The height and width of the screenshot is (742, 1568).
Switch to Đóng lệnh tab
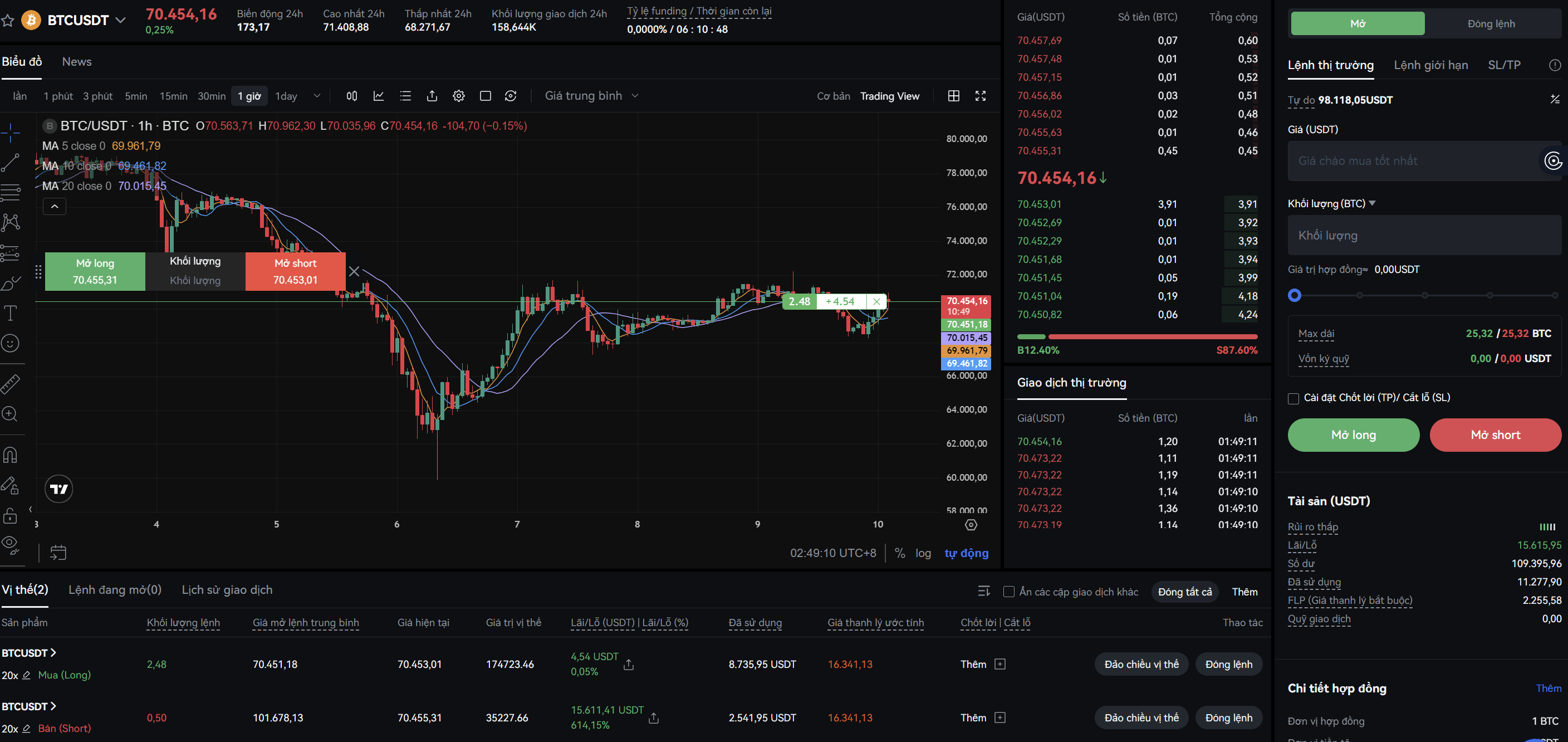click(x=1491, y=24)
